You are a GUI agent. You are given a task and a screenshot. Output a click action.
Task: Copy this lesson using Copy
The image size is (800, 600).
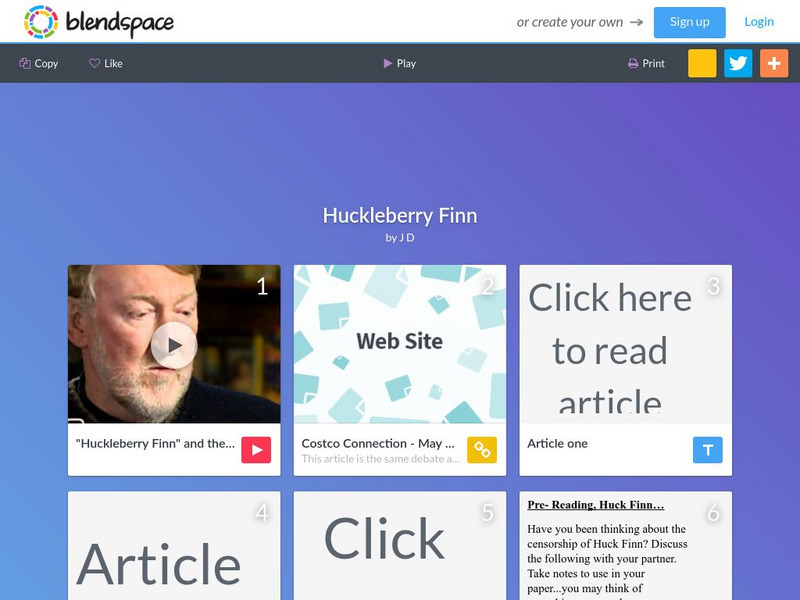tap(39, 63)
